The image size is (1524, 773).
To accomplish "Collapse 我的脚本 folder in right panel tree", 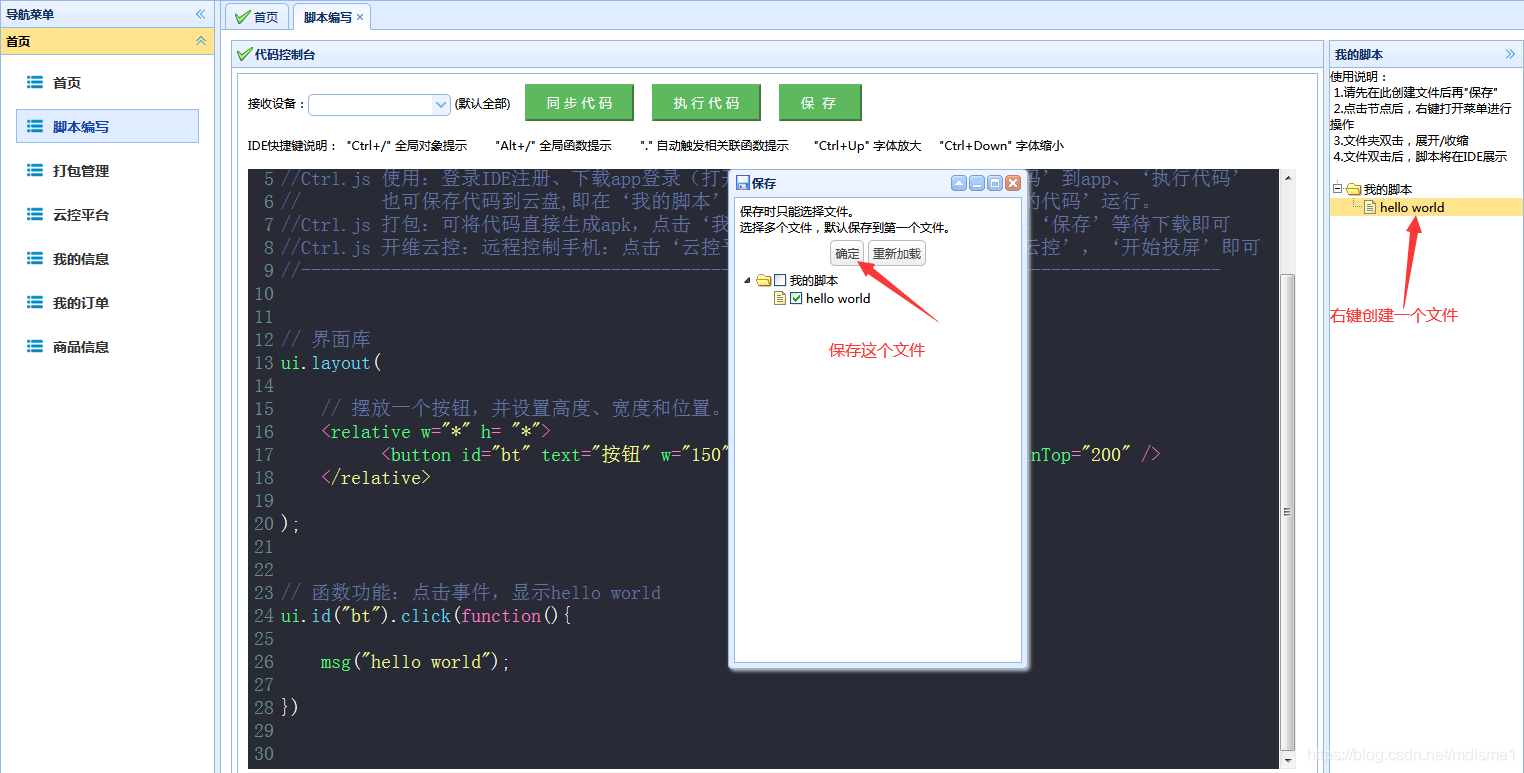I will point(1338,188).
